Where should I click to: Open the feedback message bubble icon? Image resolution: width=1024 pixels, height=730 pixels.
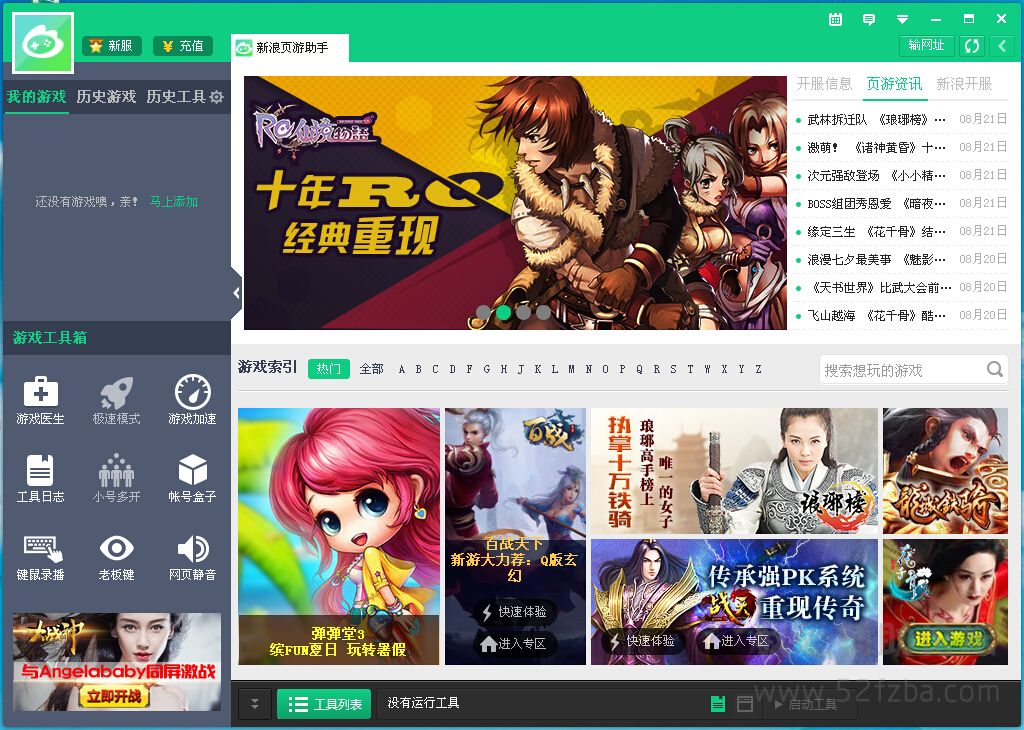pyautogui.click(x=869, y=20)
